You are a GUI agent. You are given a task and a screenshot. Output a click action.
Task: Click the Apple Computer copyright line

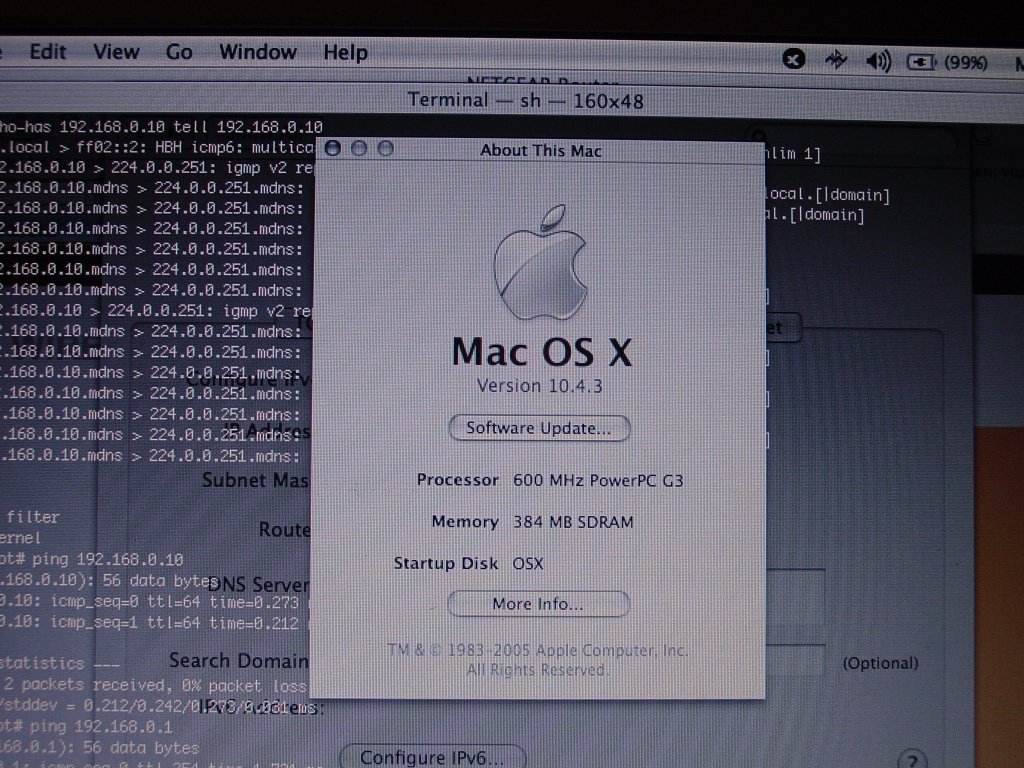[537, 650]
